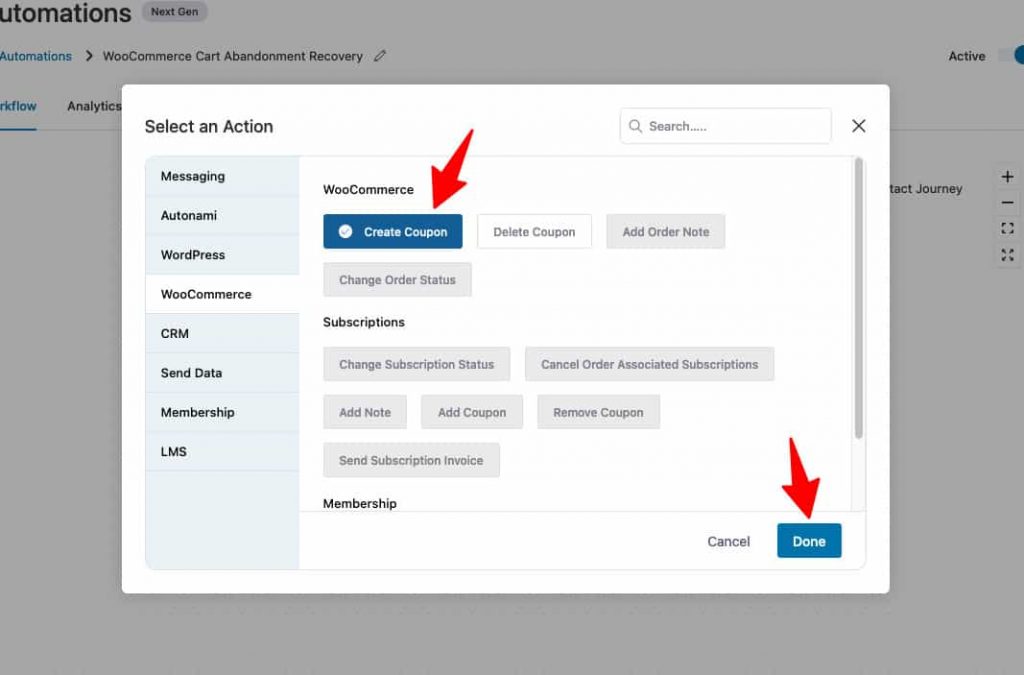Click the zoom out minus icon
Viewport: 1024px width, 675px height.
point(1008,202)
